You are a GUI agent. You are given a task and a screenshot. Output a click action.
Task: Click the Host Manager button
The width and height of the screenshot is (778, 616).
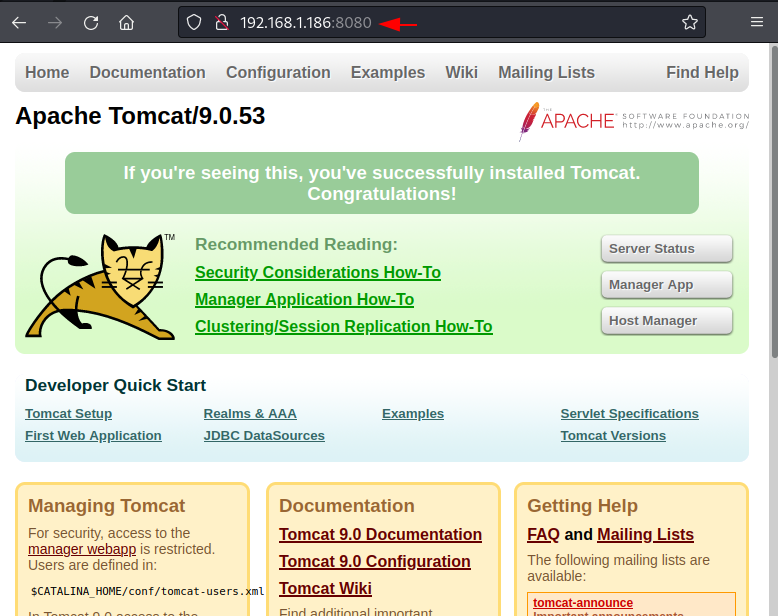pyautogui.click(x=666, y=321)
